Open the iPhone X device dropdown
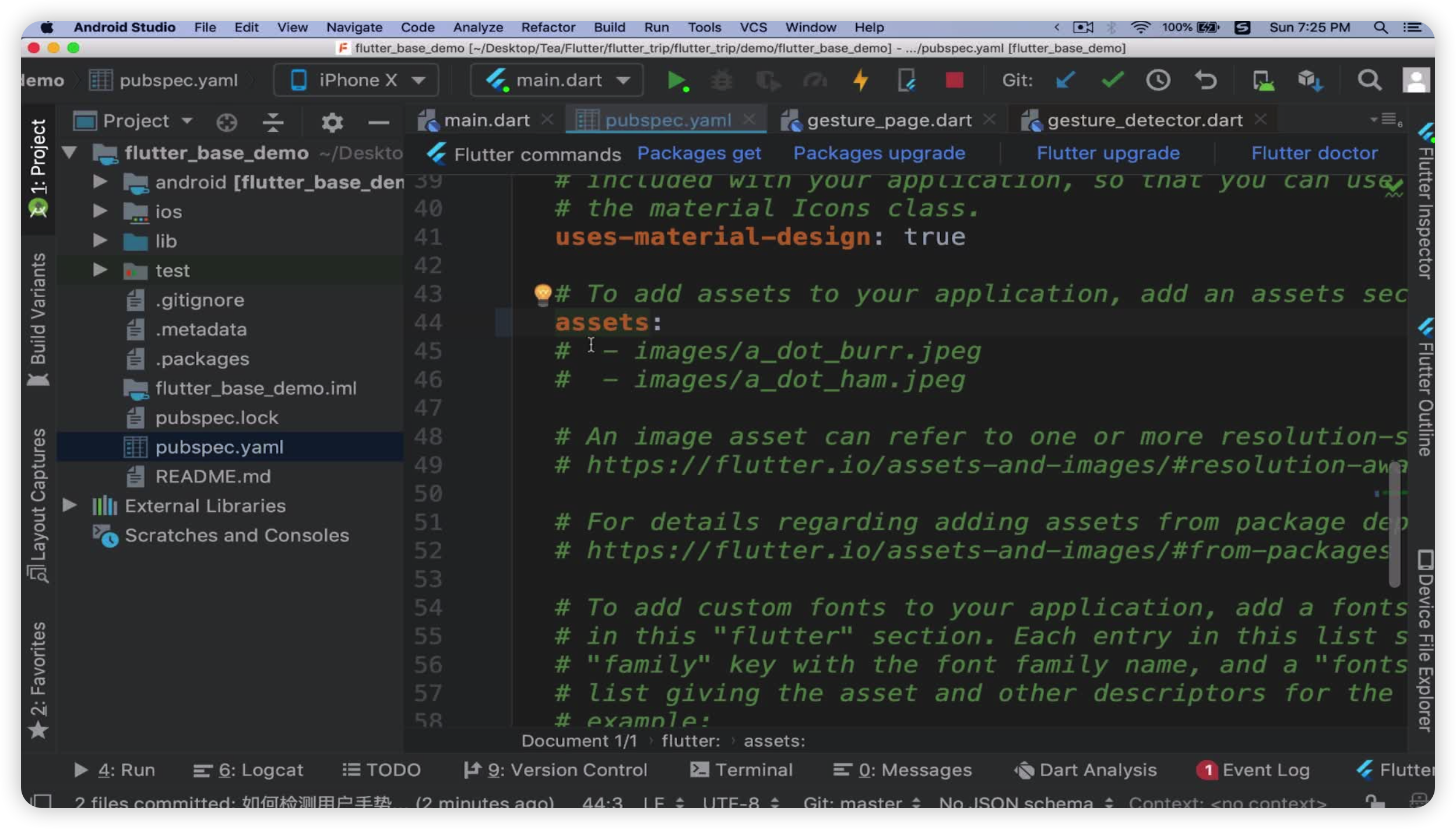The width and height of the screenshot is (1456, 829). pos(357,80)
